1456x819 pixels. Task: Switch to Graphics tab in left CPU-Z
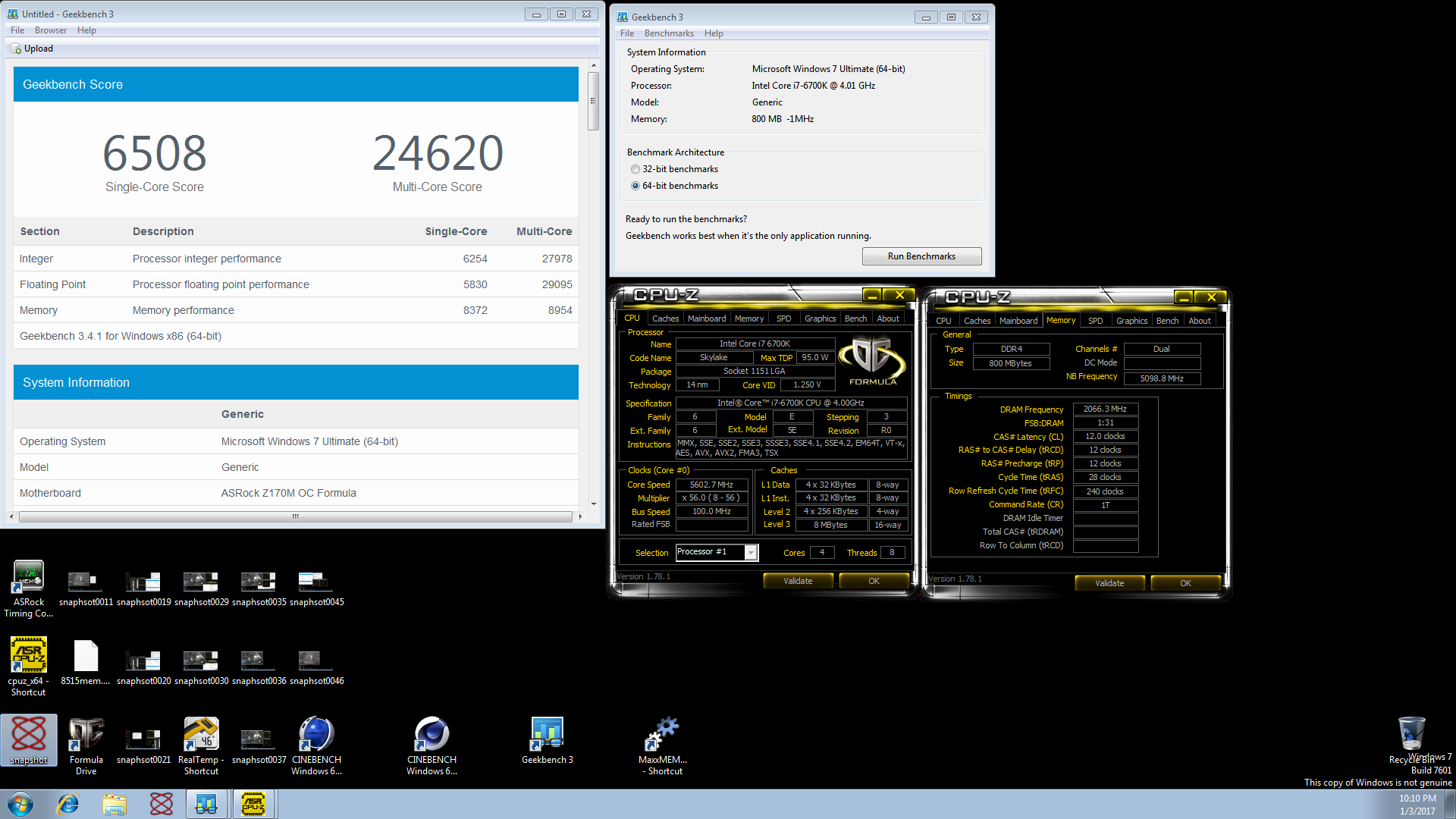point(820,318)
